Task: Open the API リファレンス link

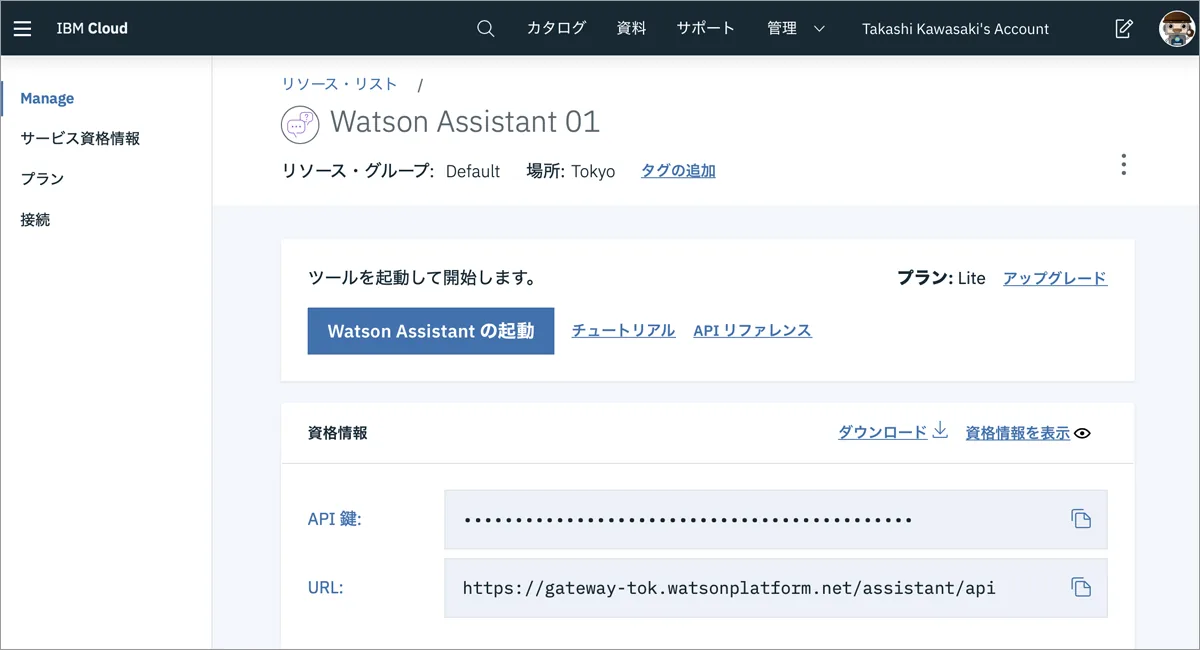Action: click(752, 331)
